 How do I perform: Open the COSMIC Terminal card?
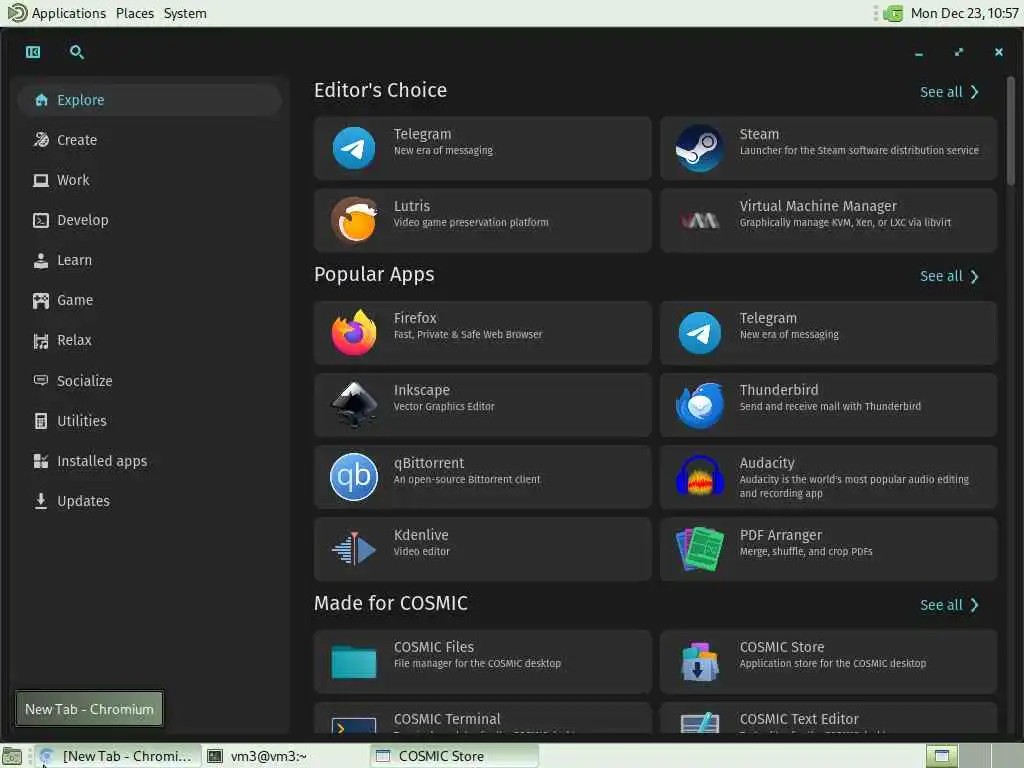[483, 718]
